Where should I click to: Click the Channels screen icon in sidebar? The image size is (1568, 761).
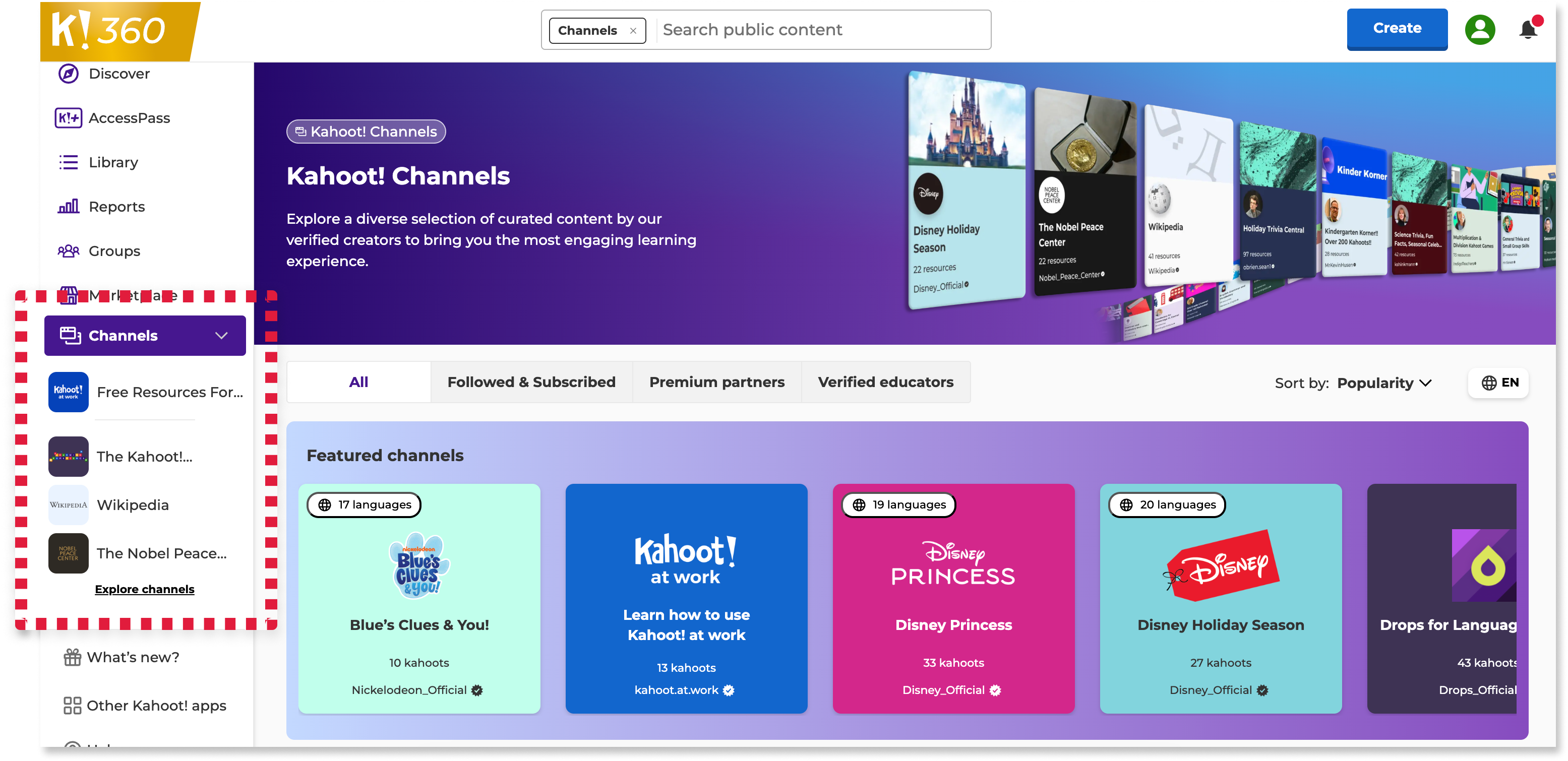coord(70,335)
